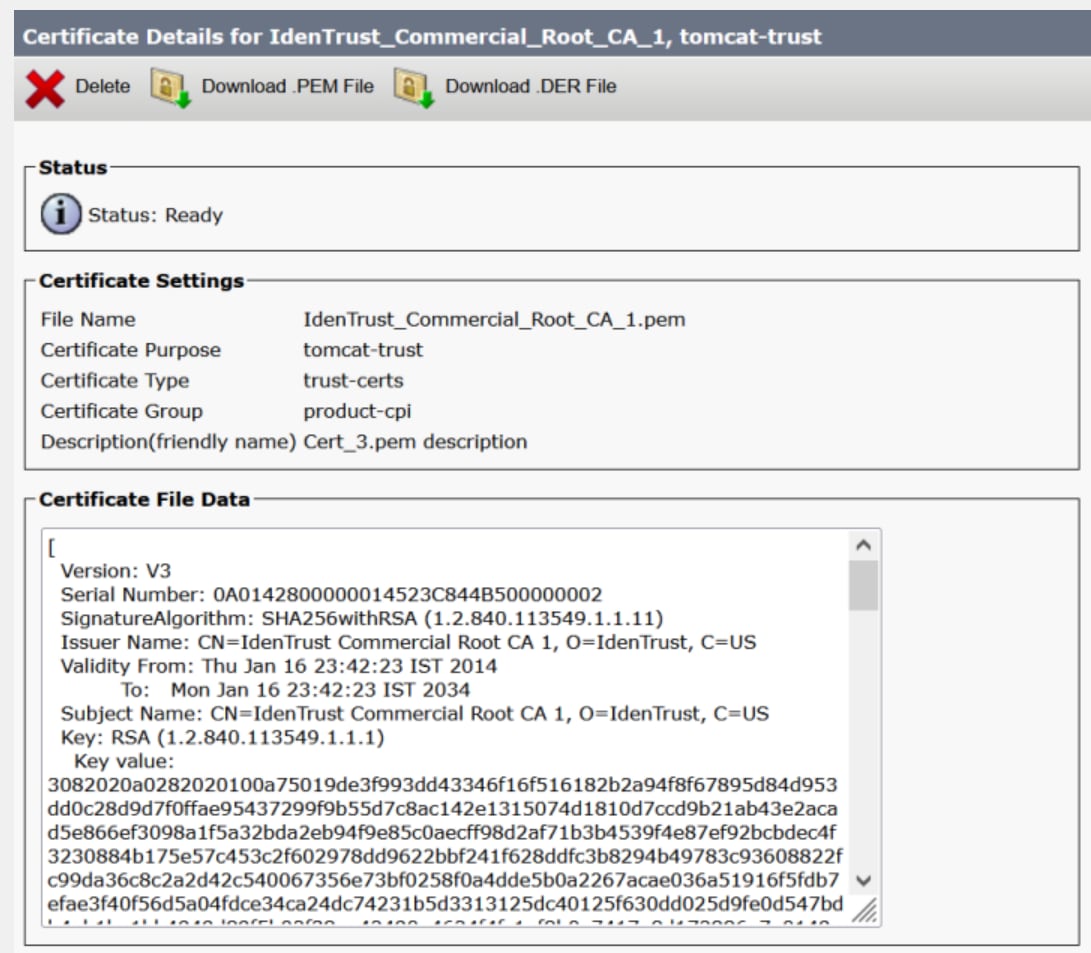
Task: Click the red X Delete icon
Action: (x=45, y=88)
